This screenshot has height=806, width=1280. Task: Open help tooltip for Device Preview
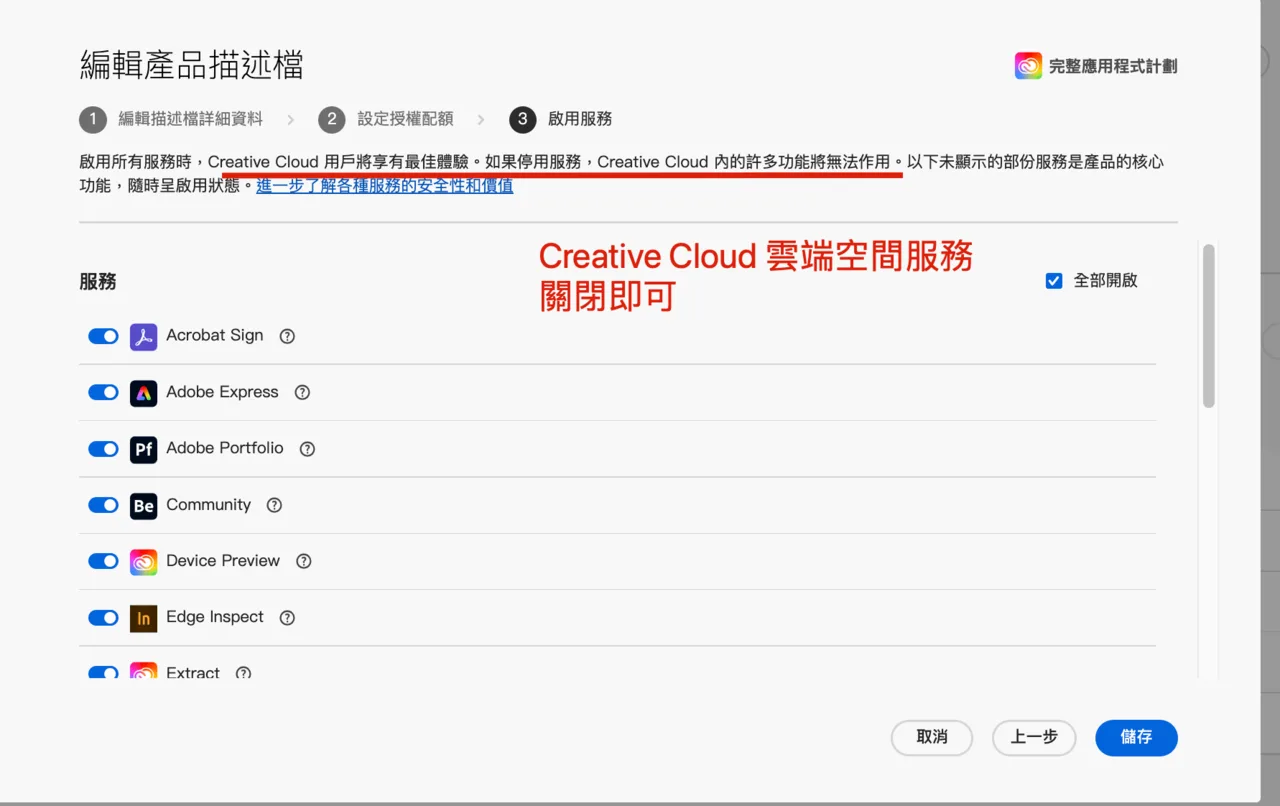click(x=304, y=561)
